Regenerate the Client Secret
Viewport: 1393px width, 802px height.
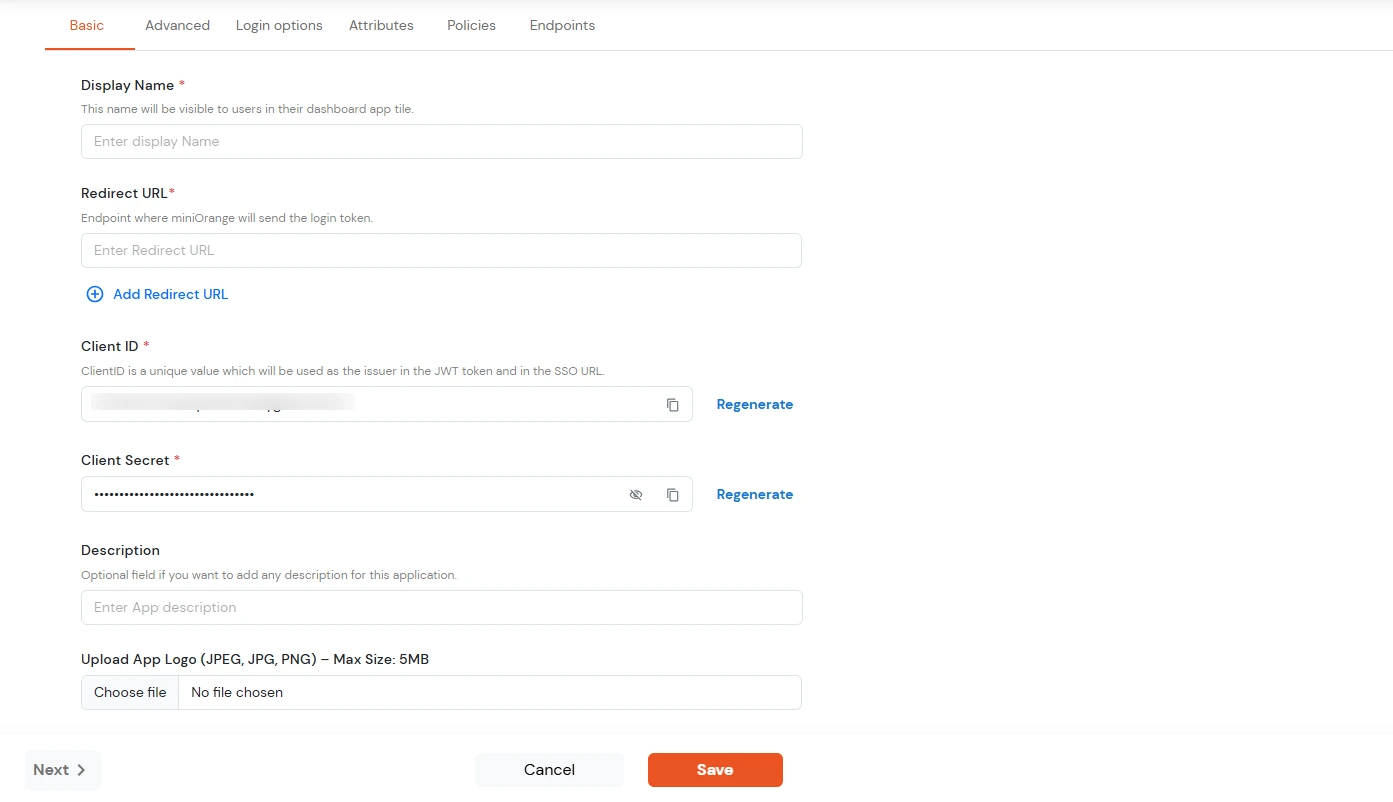[755, 494]
